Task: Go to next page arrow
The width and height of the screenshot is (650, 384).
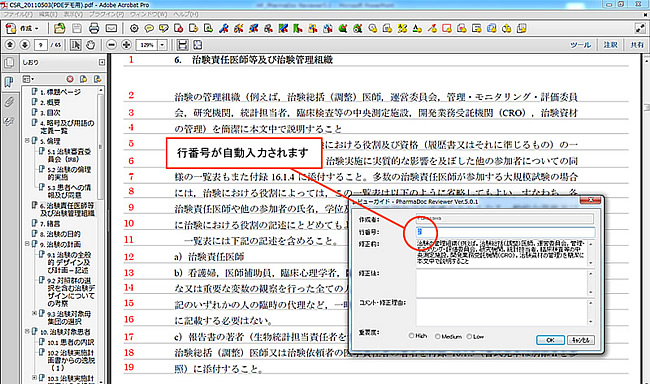Action: tap(24, 44)
